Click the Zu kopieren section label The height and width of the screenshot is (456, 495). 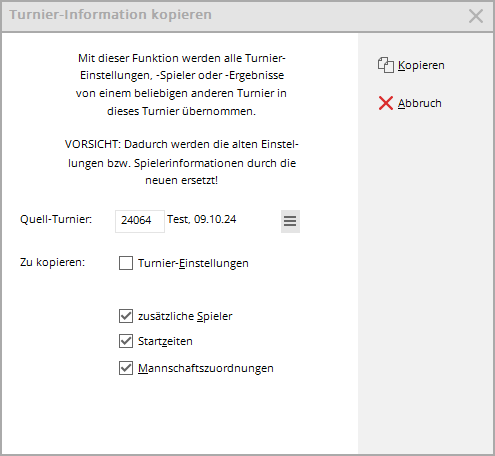coord(53,262)
